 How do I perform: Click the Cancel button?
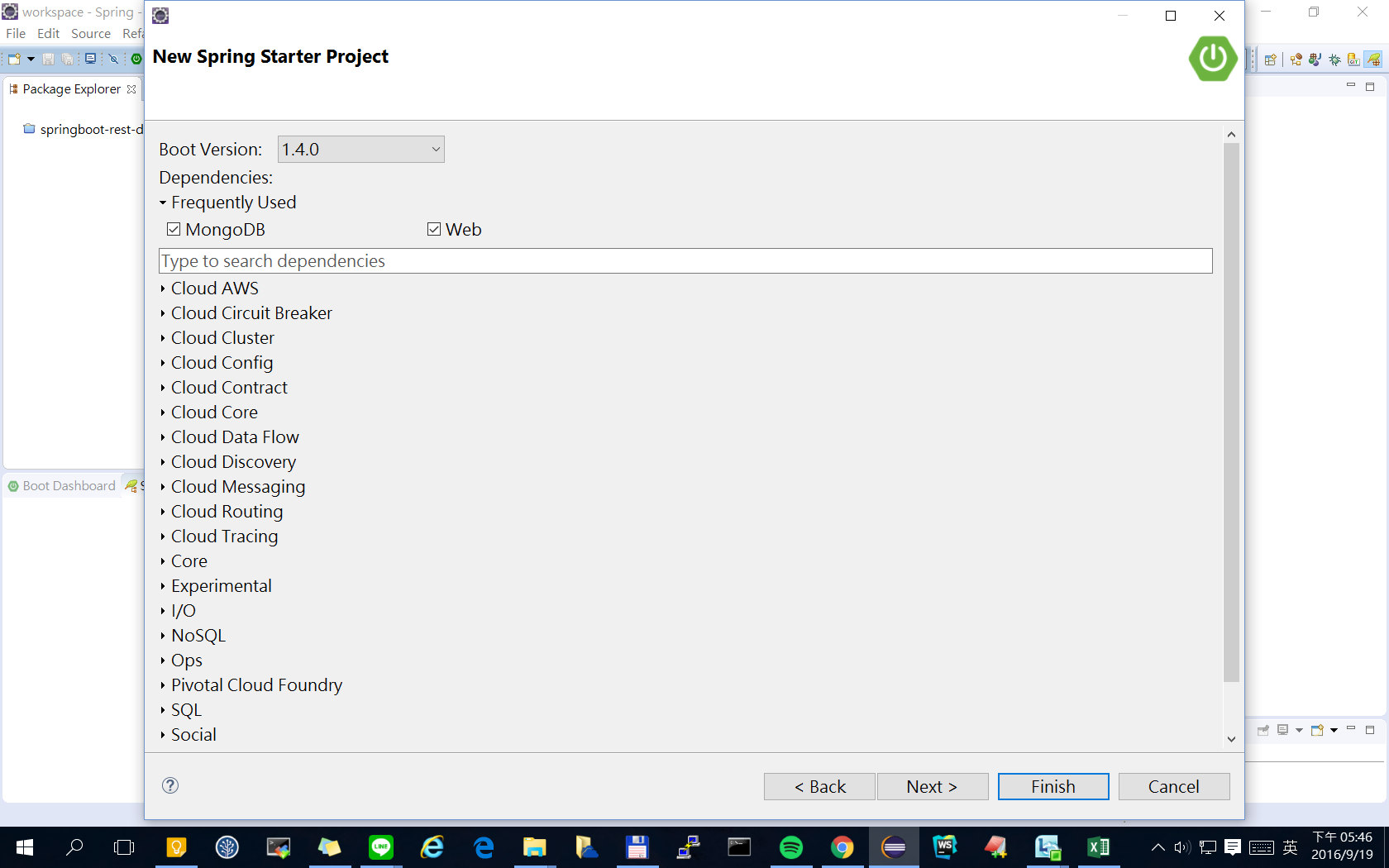point(1174,787)
